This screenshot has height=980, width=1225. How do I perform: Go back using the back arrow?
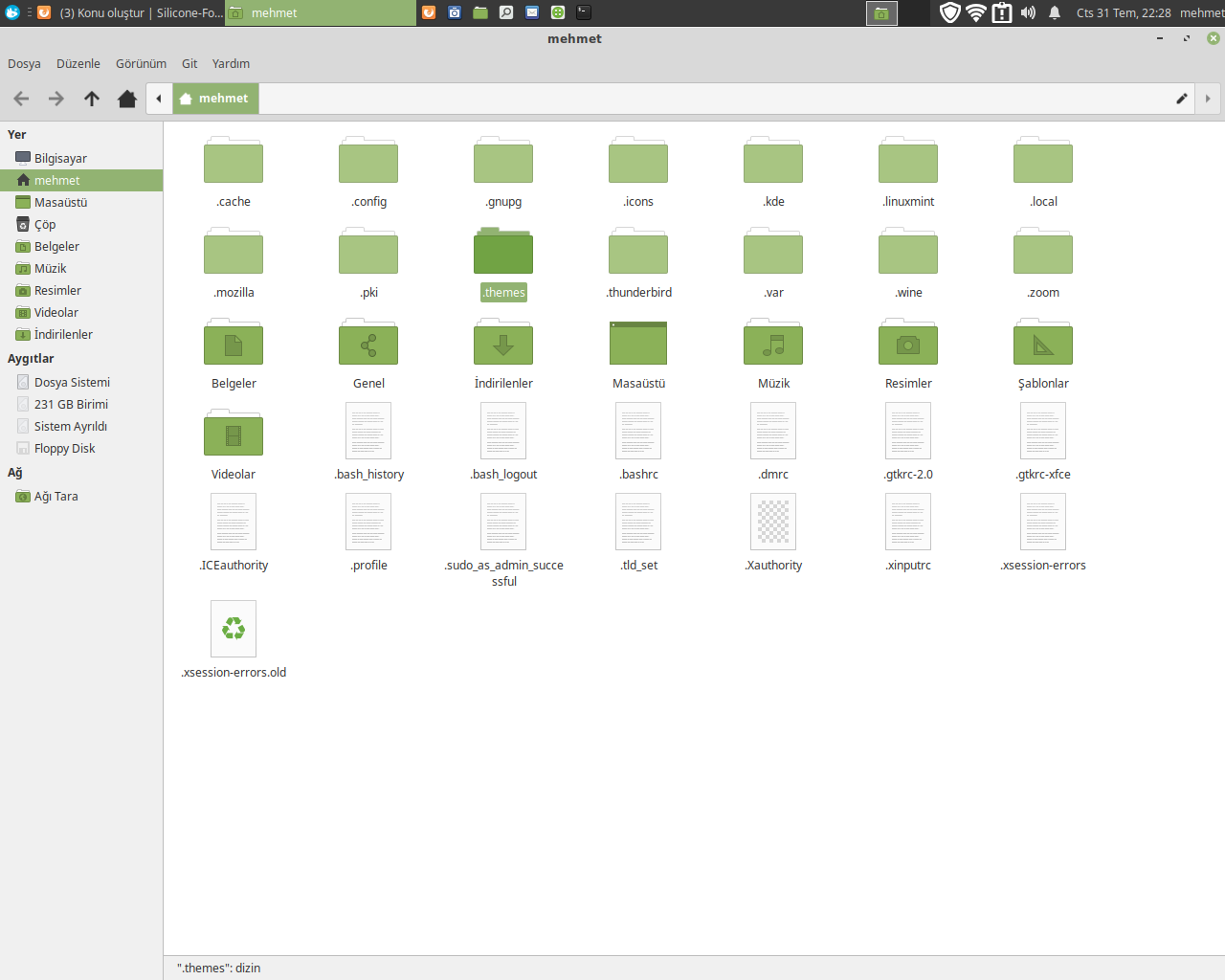click(21, 99)
